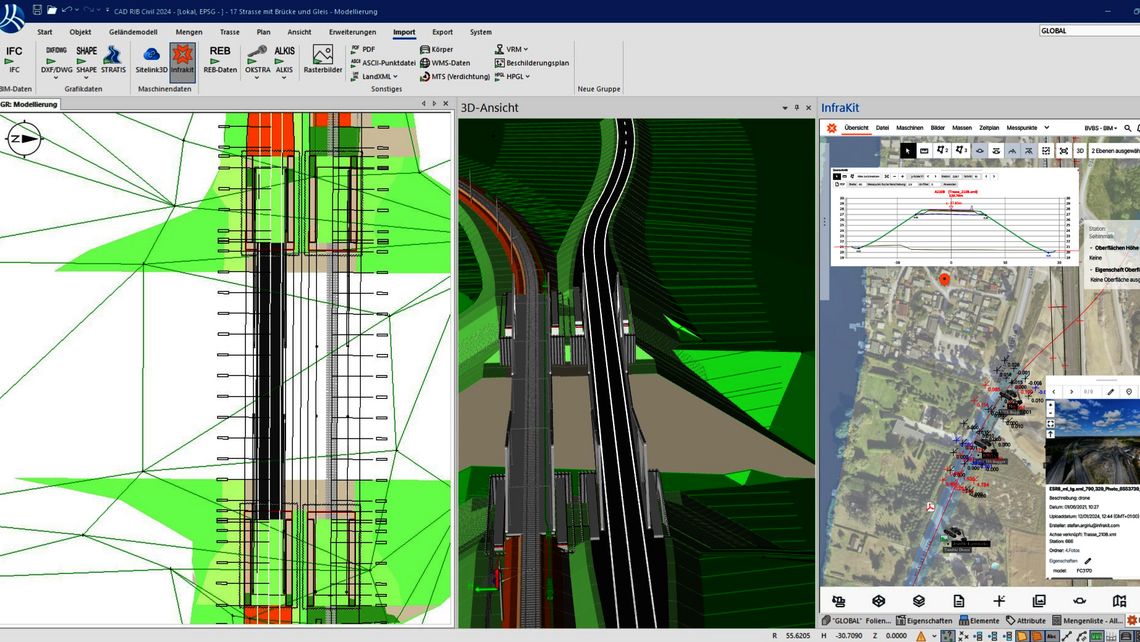The height and width of the screenshot is (642, 1140).
Task: Open Rasterbilder import
Action: (x=323, y=60)
